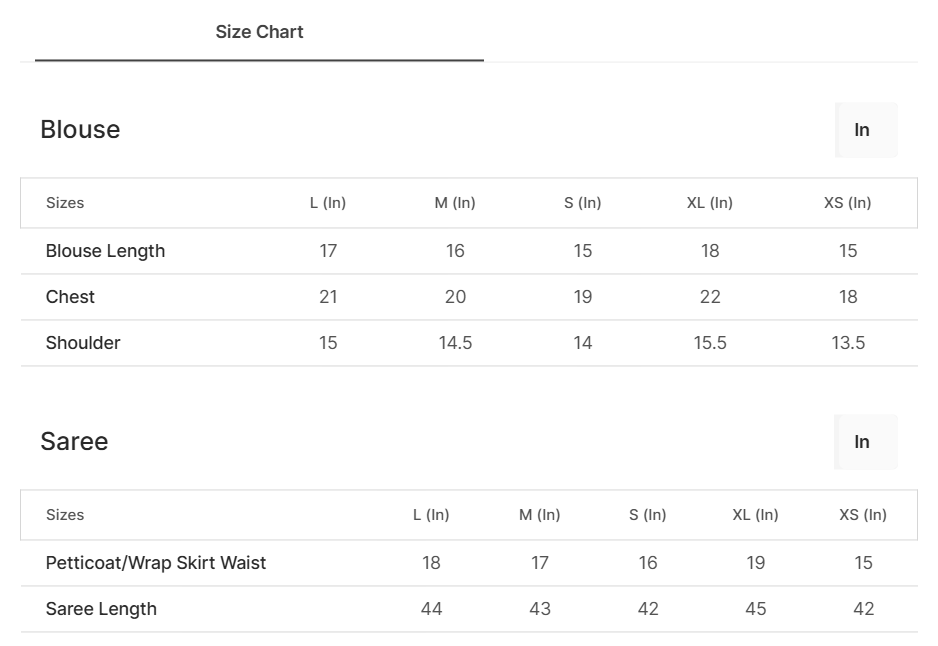Image resolution: width=938 pixels, height=646 pixels.
Task: Open the Size Chart tab
Action: coord(259,32)
